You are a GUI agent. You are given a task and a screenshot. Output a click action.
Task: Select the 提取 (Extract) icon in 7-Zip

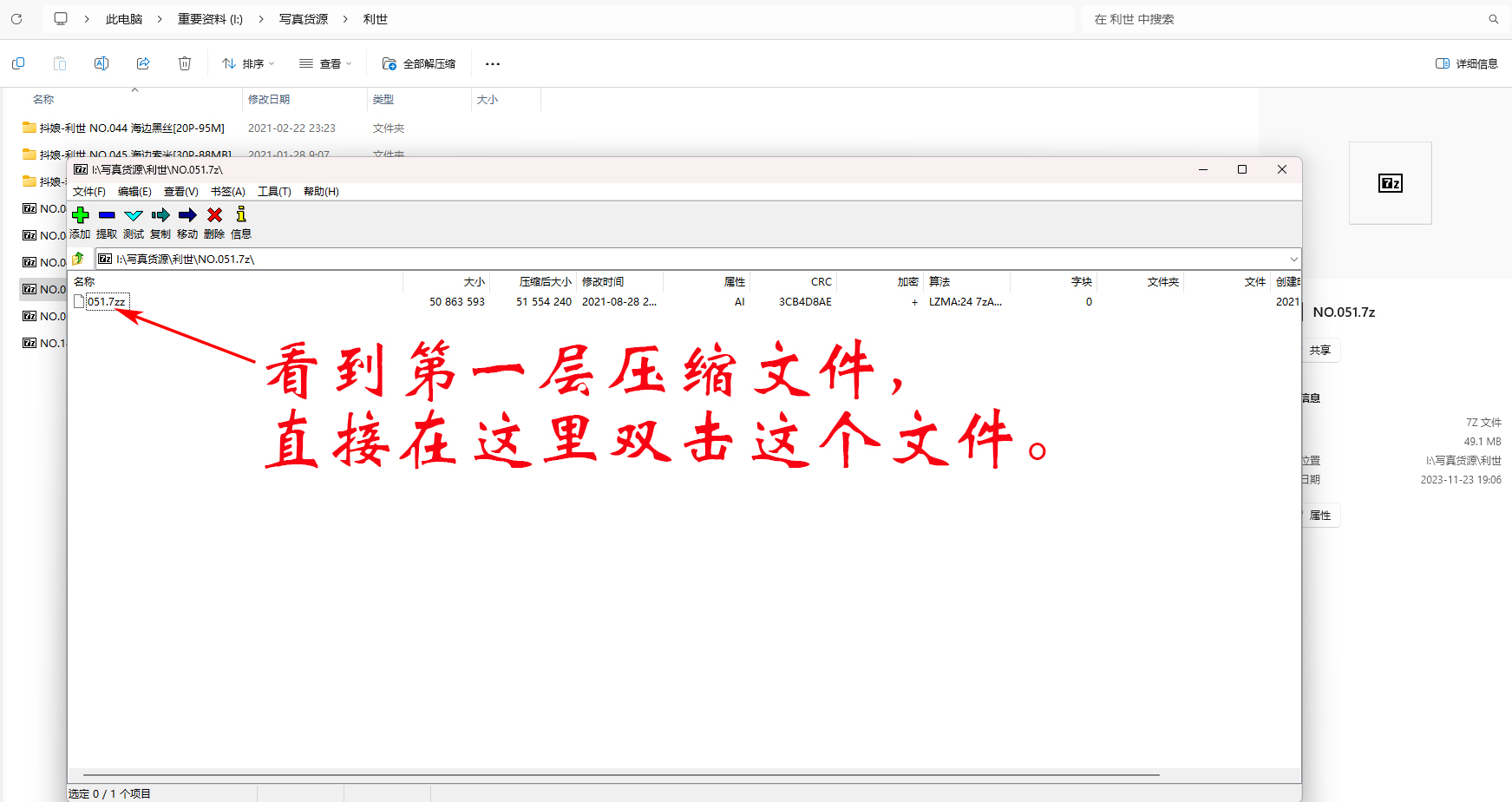[107, 215]
